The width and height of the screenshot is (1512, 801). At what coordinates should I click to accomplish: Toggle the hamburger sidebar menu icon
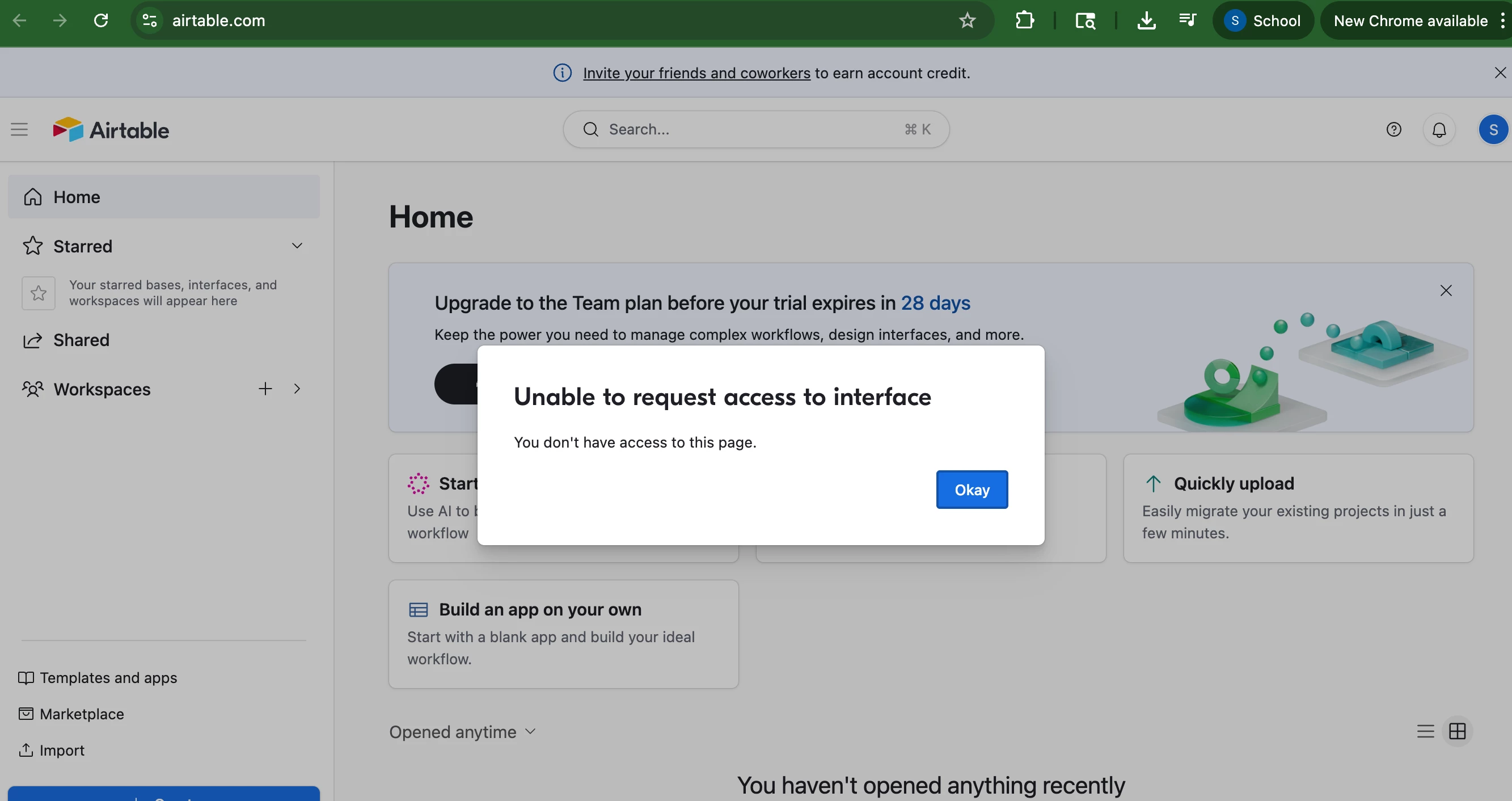pos(19,129)
